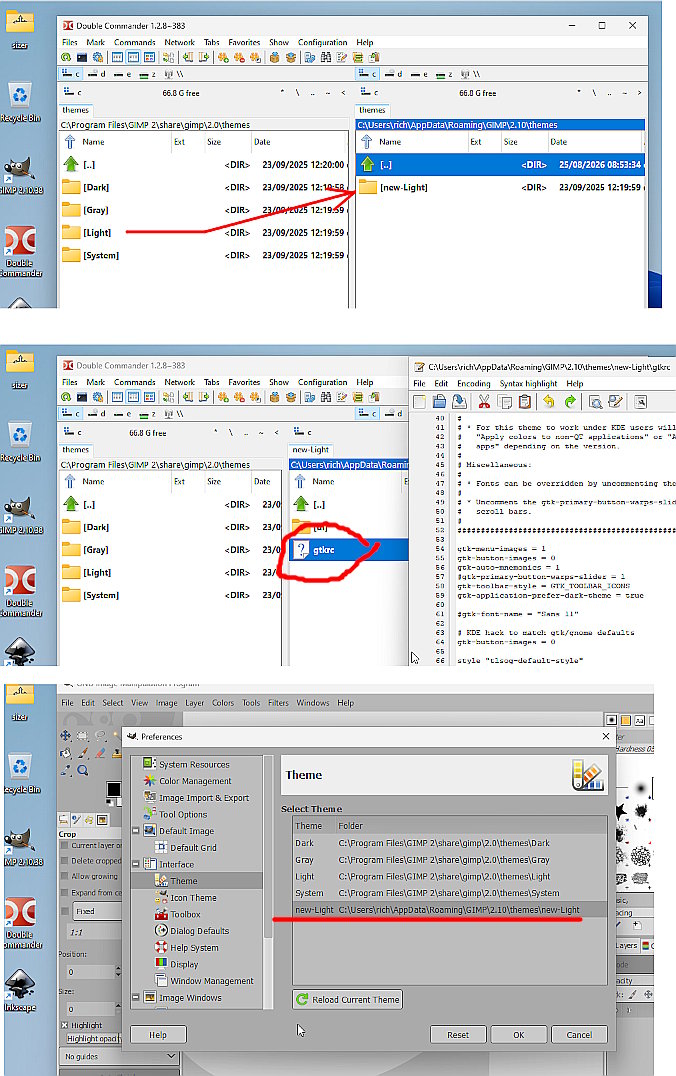Viewport: 676px width, 1076px height.
Task: Click the 25/08/2026 08:53:34 date cell
Action: (x=599, y=165)
